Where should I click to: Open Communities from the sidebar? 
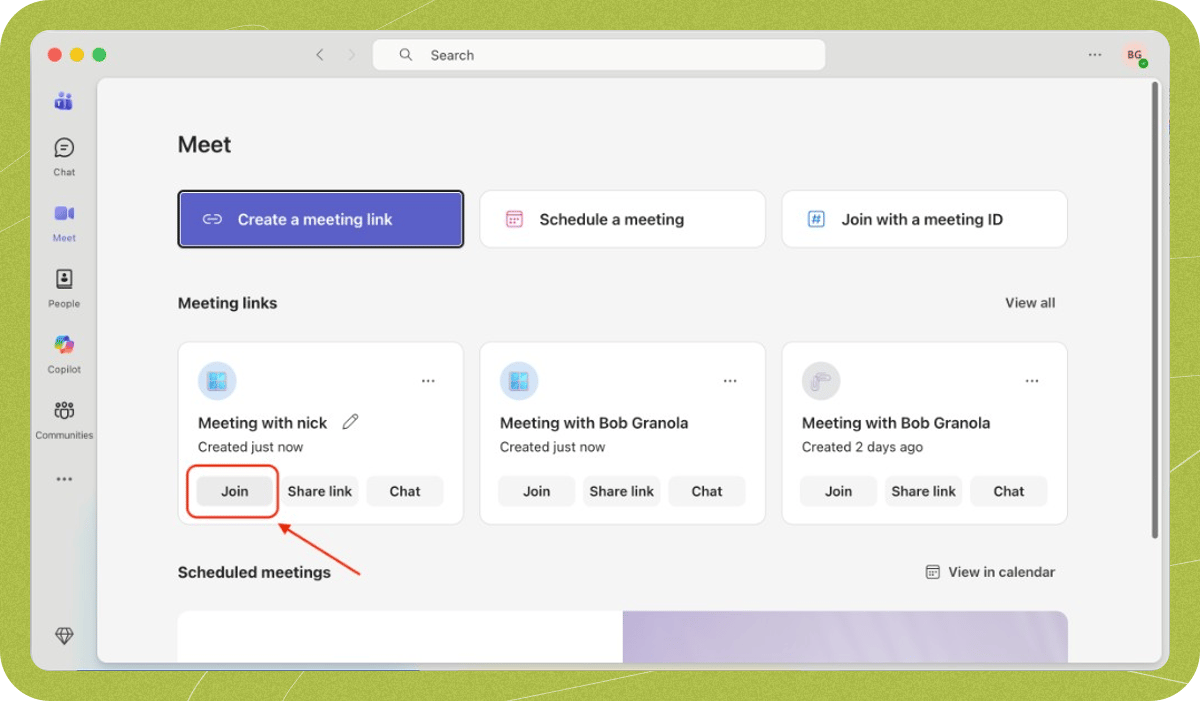pyautogui.click(x=64, y=421)
